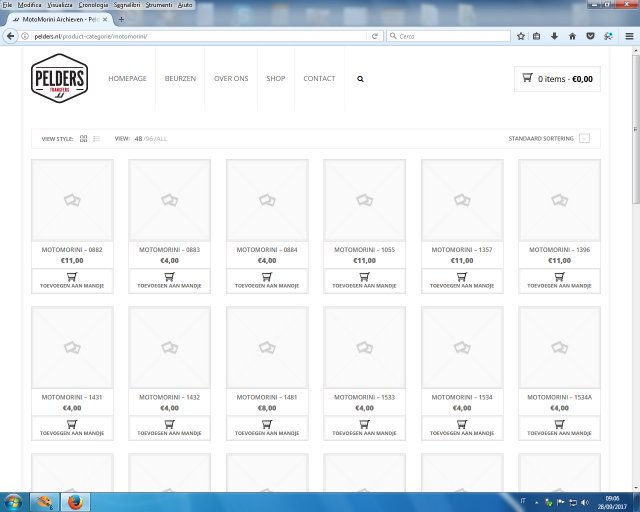Open the paint palette taskbar app
Image resolution: width=640 pixels, height=512 pixels.
(44, 502)
